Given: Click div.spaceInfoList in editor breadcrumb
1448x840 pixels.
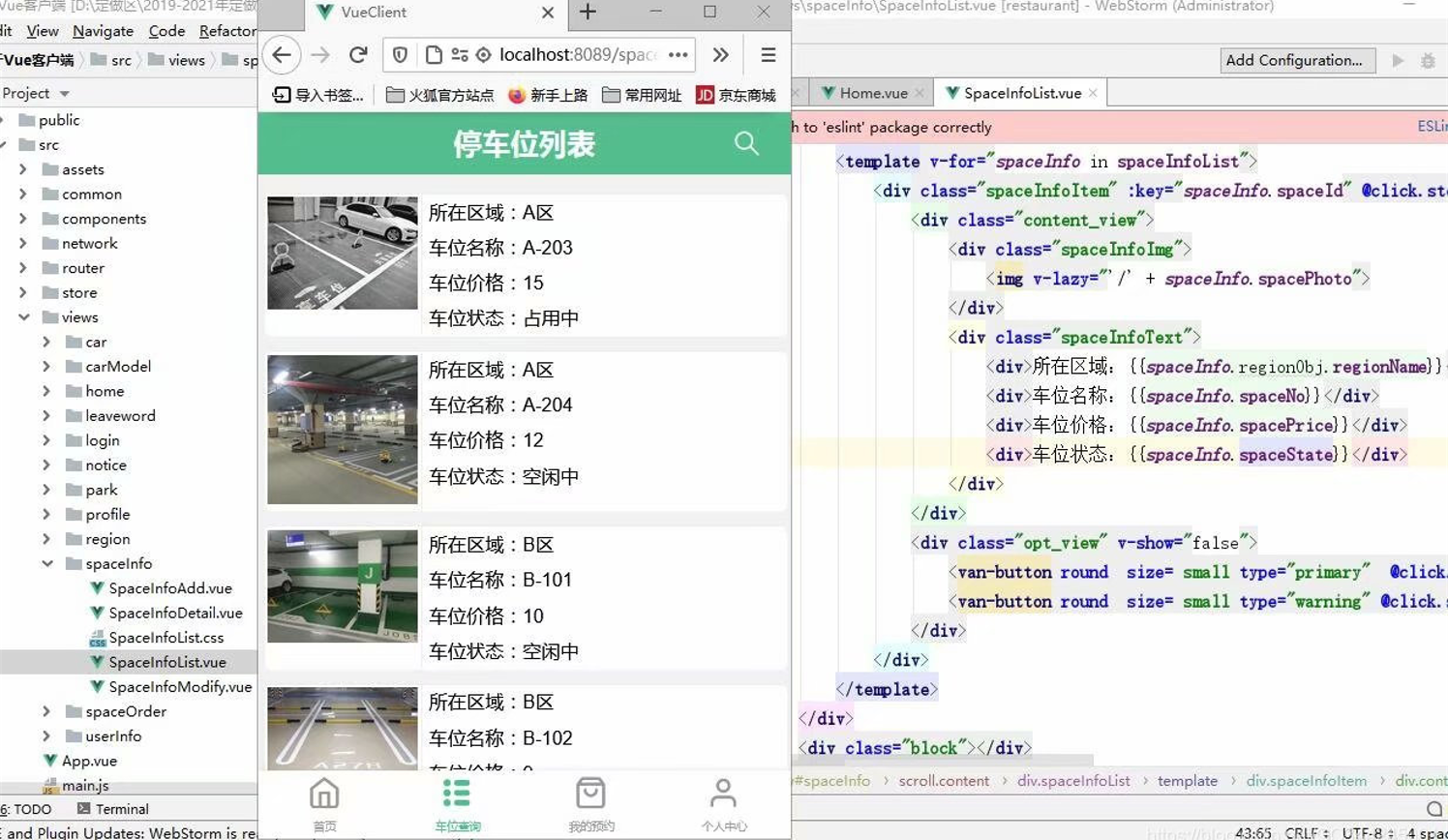Looking at the screenshot, I should [x=1073, y=781].
